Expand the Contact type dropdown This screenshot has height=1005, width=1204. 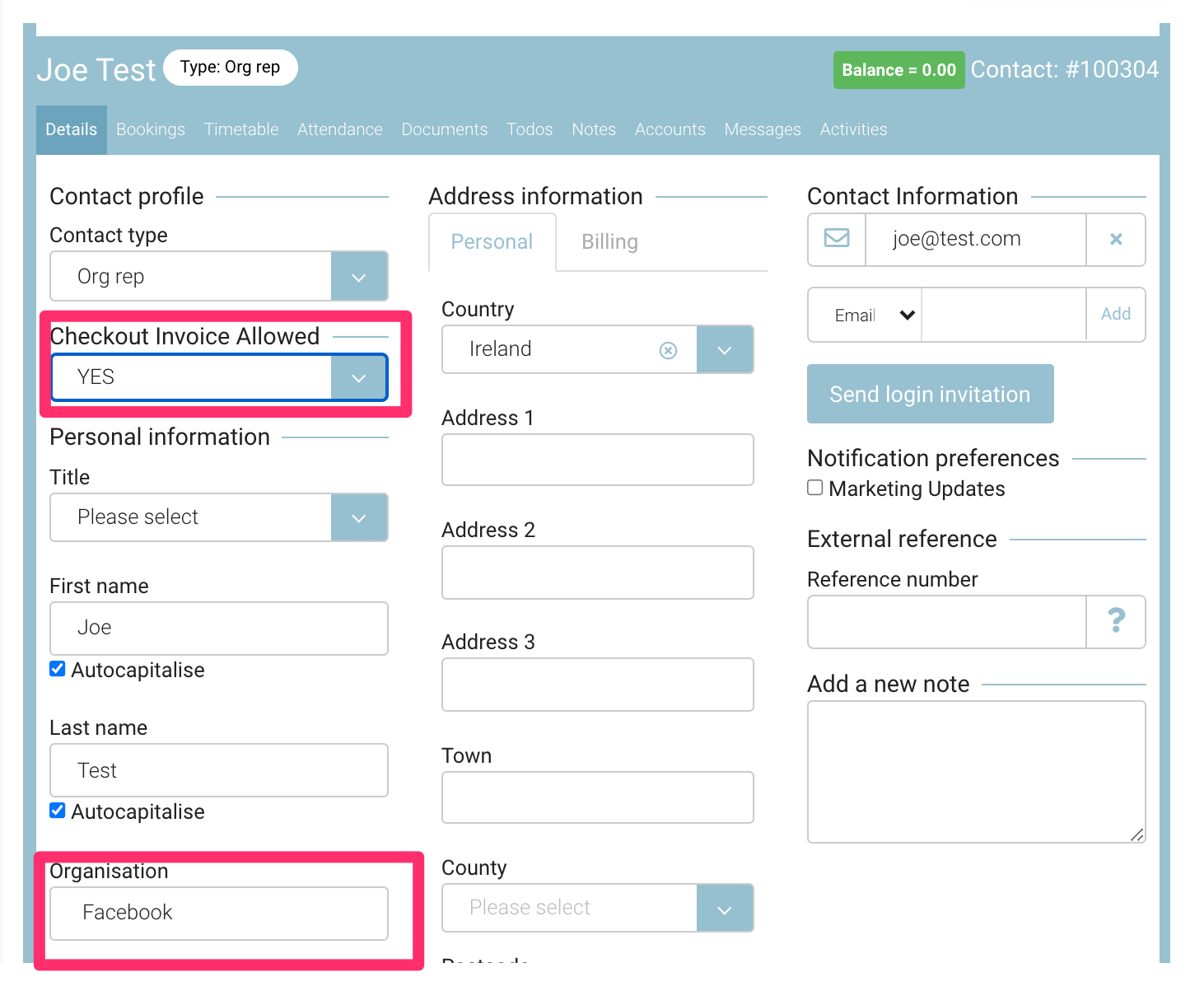coord(359,277)
